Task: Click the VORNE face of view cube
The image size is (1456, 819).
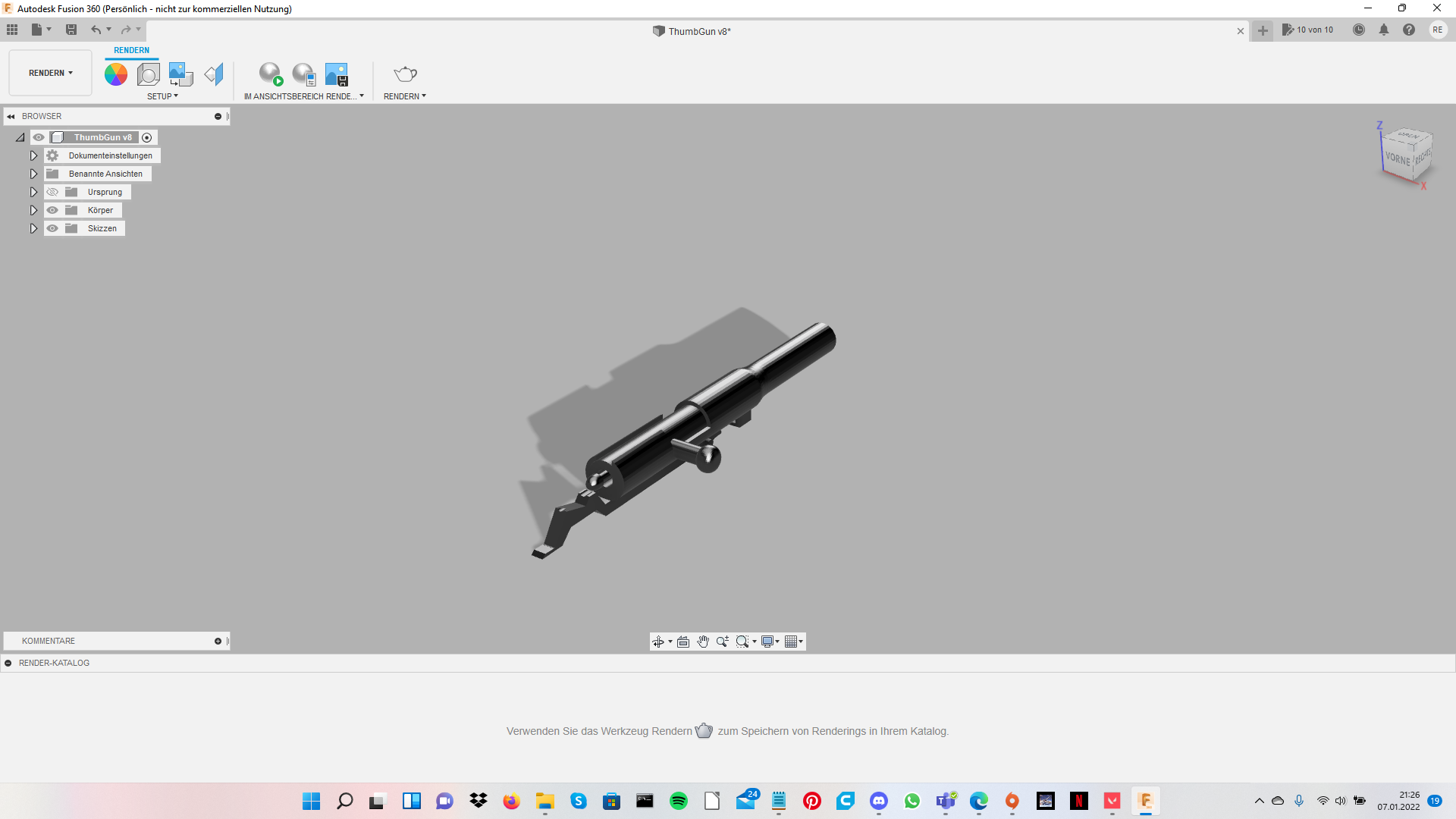Action: pyautogui.click(x=1397, y=158)
